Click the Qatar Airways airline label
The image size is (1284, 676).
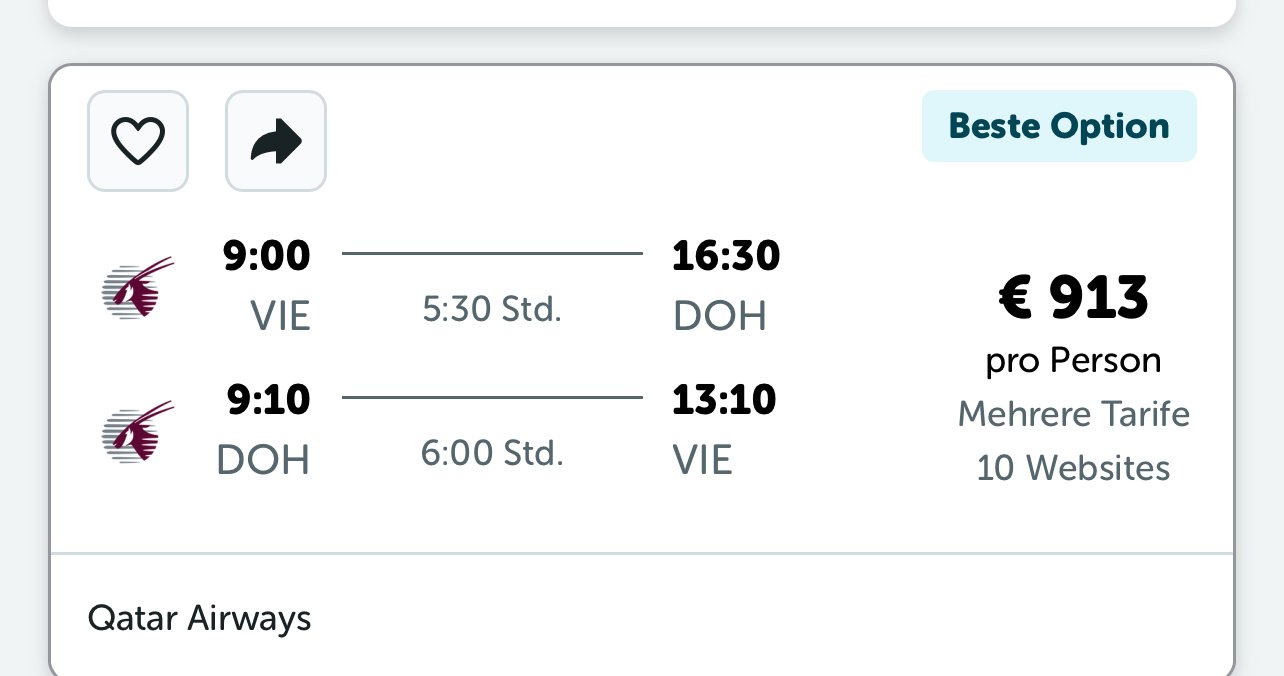click(200, 619)
